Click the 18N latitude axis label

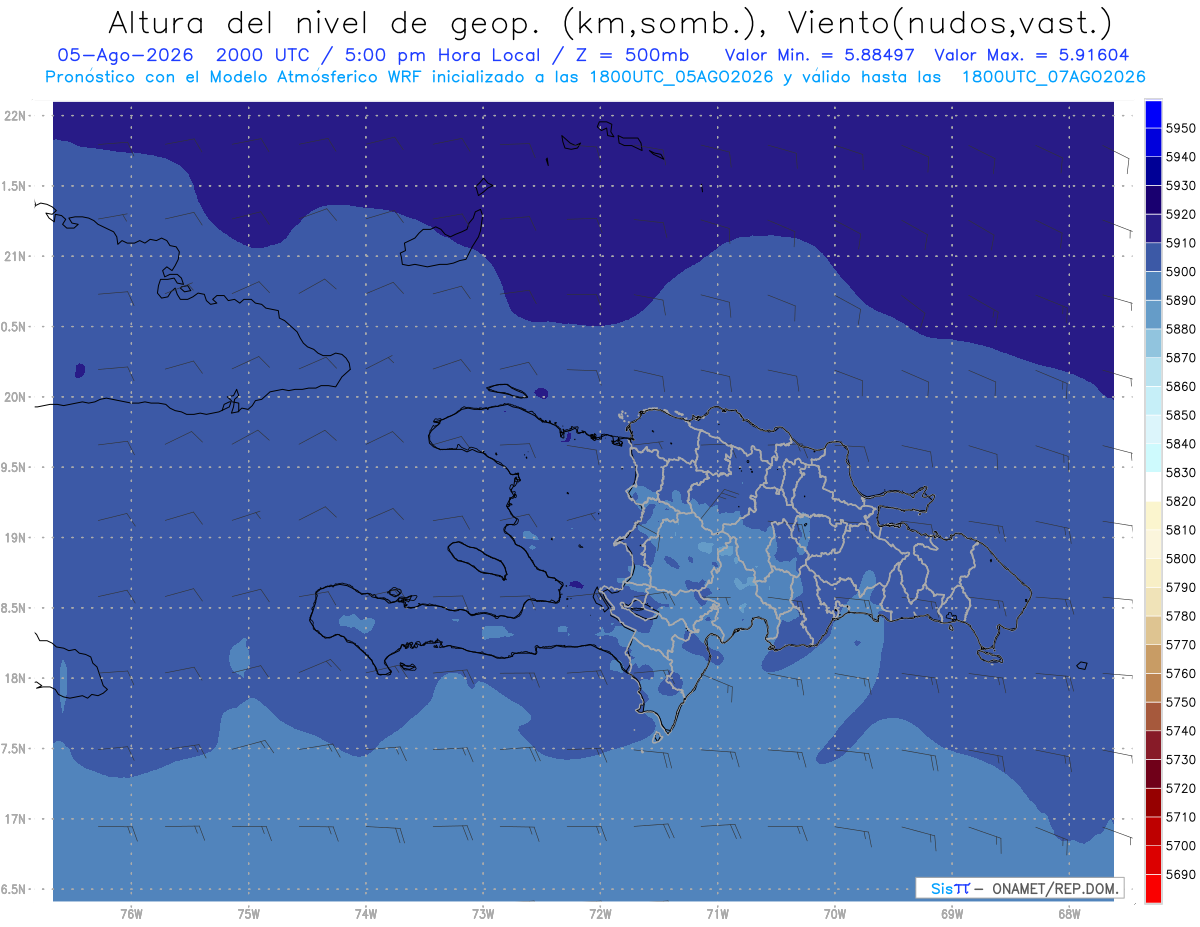17,678
